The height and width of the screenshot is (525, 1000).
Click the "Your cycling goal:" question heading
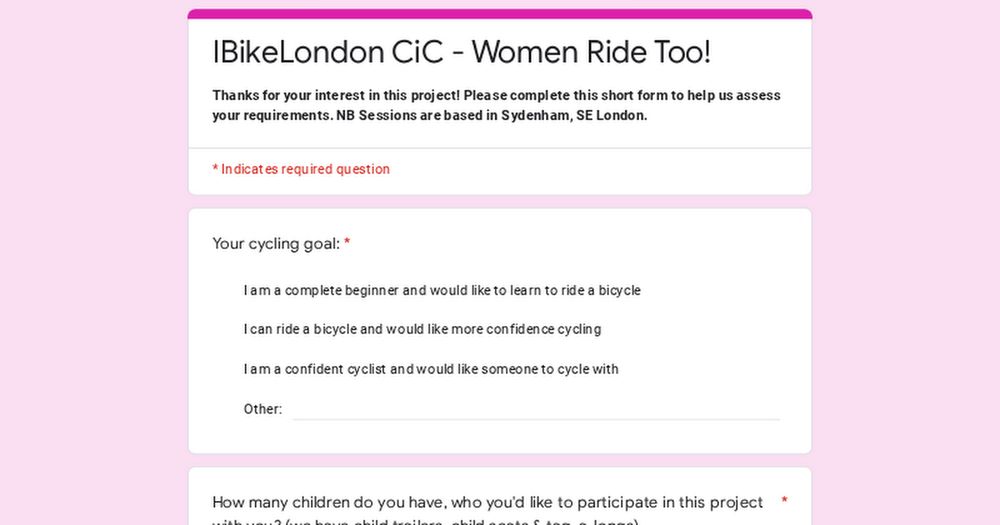coord(276,244)
